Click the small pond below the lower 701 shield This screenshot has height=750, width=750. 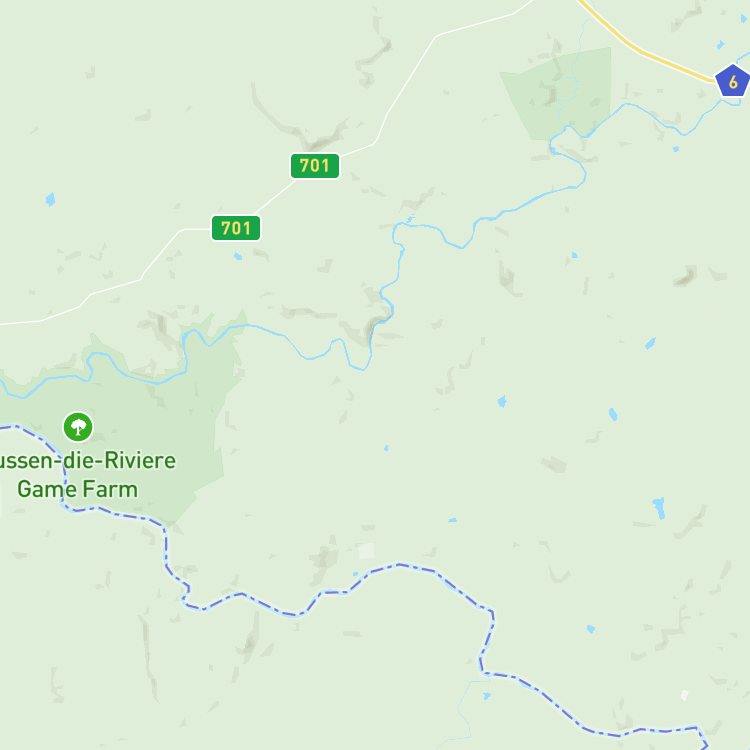click(x=238, y=256)
